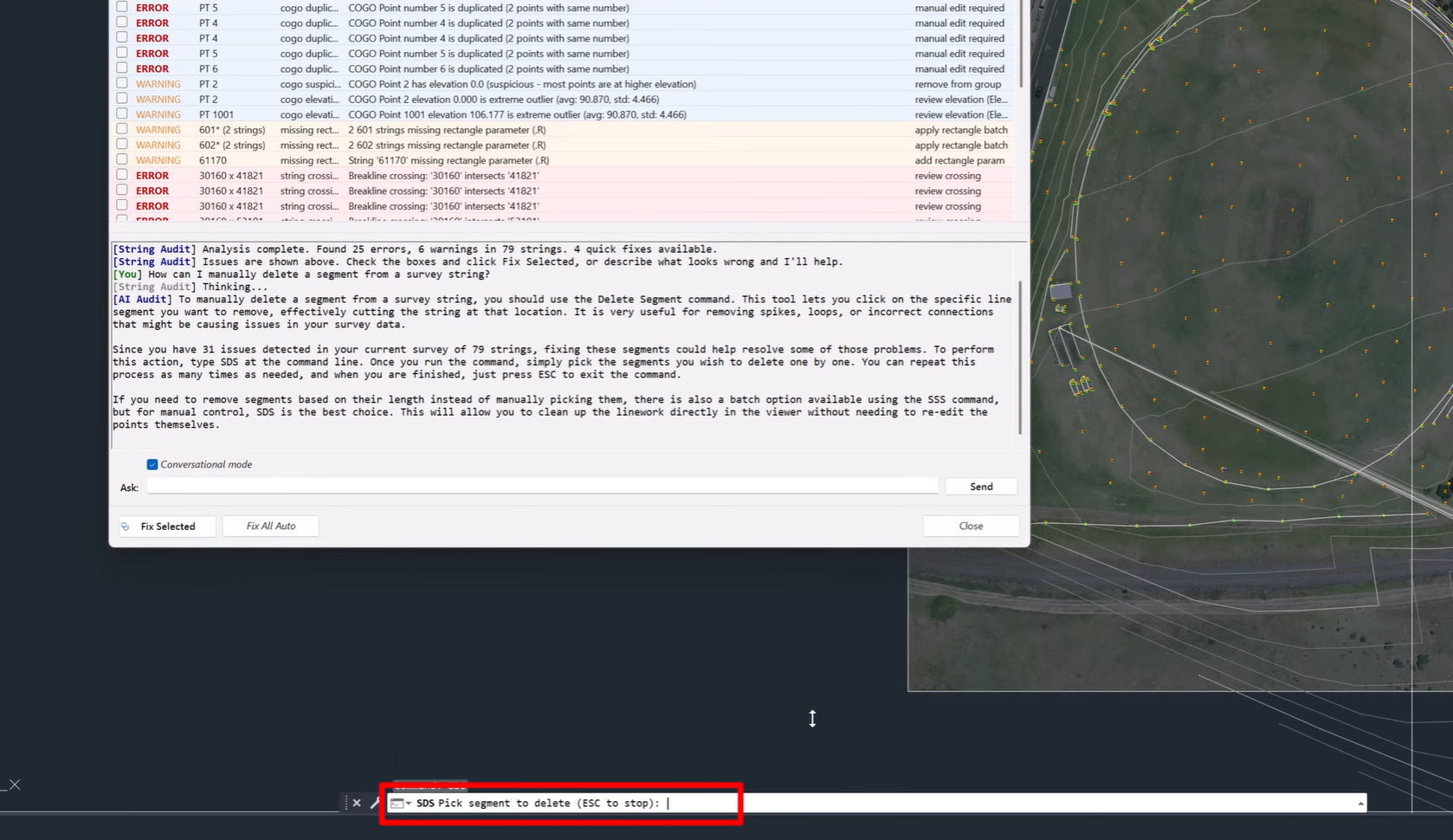The width and height of the screenshot is (1453, 840).
Task: Click the '602* (2 strings)' cell
Action: pos(232,145)
